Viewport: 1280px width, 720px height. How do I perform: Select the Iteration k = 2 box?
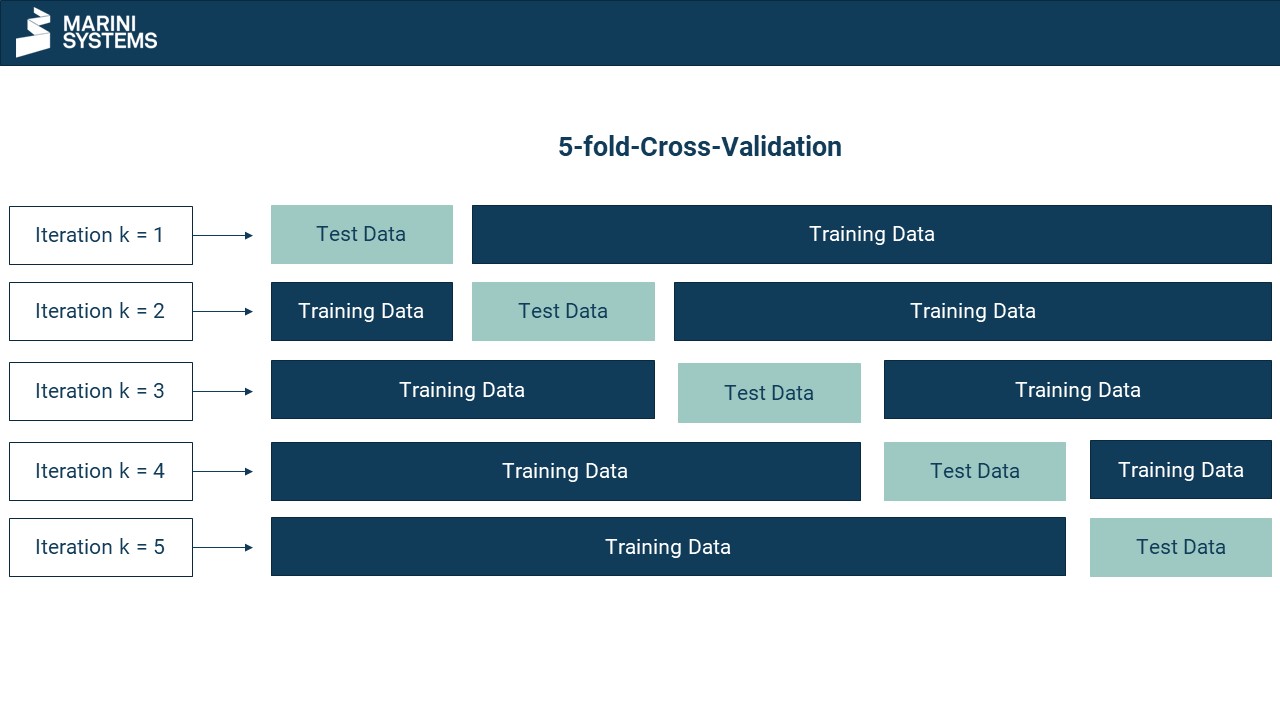(101, 312)
